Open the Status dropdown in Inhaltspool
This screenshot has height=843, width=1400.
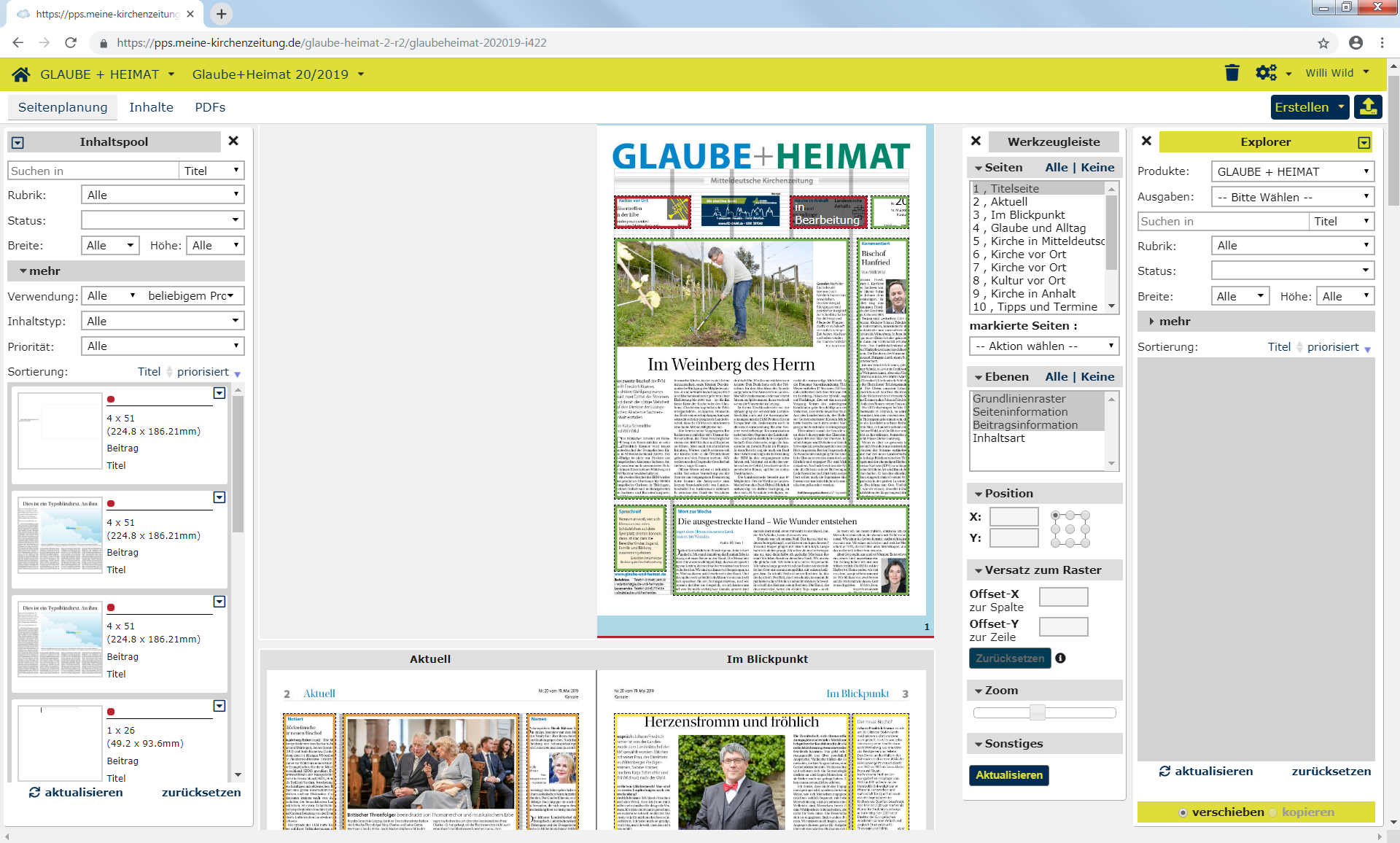click(x=163, y=220)
